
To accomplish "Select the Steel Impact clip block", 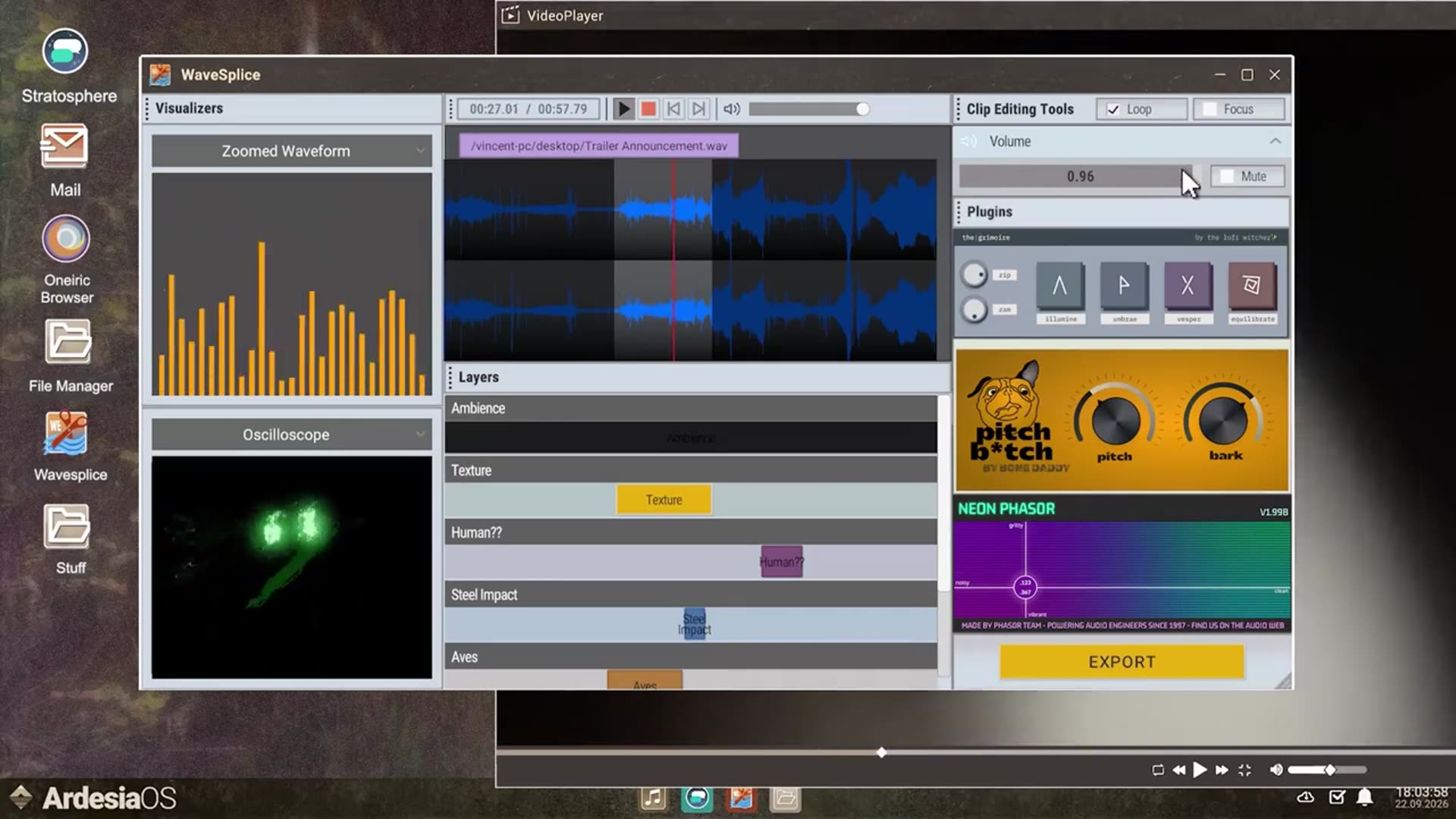I will click(695, 624).
